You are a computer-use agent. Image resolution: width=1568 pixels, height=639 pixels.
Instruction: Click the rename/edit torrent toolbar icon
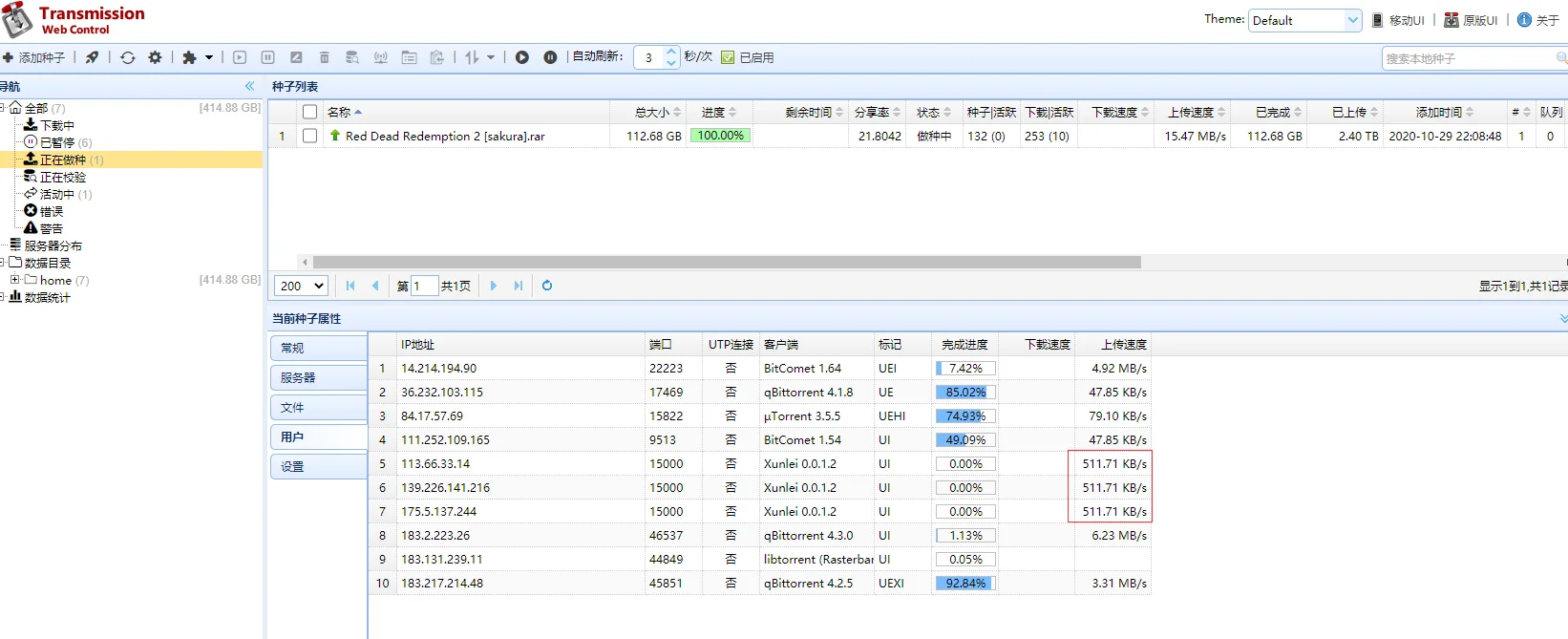(296, 57)
